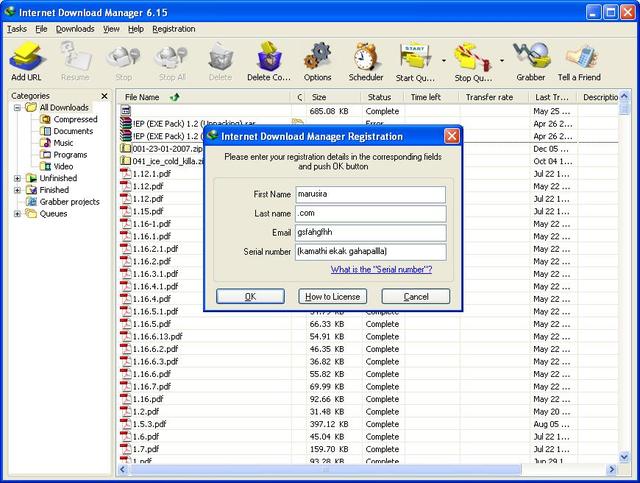Open the Registration menu
The width and height of the screenshot is (640, 483).
(174, 29)
